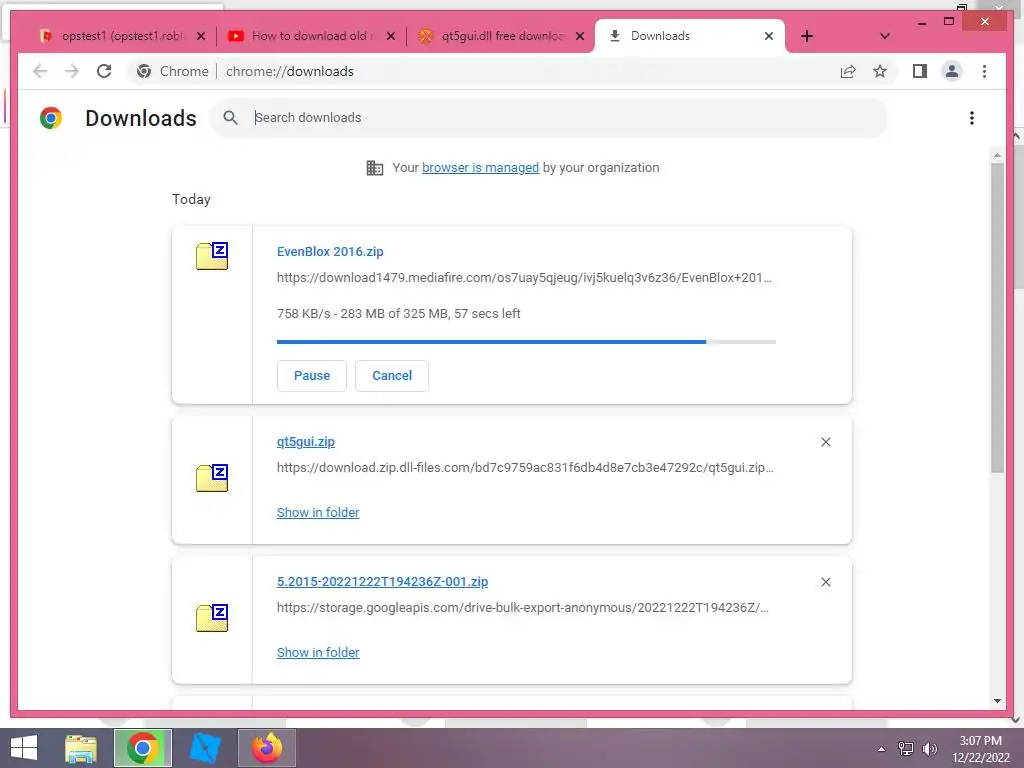Open the blue Roblox Studio taskbar icon
The width and height of the screenshot is (1024, 768).
tap(204, 748)
